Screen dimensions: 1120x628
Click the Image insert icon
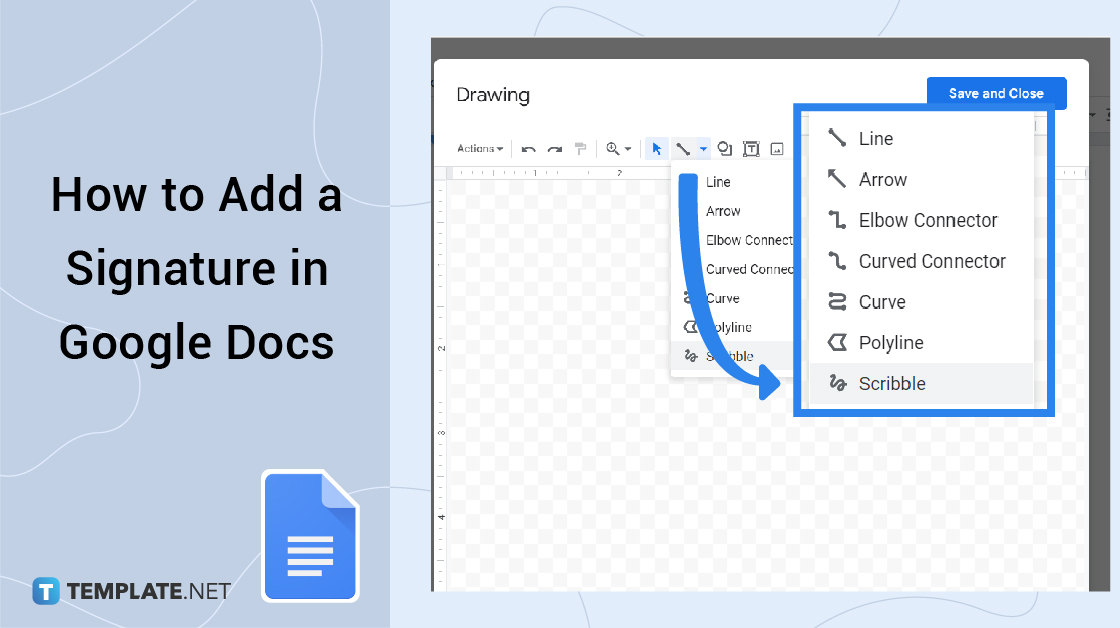pos(777,149)
